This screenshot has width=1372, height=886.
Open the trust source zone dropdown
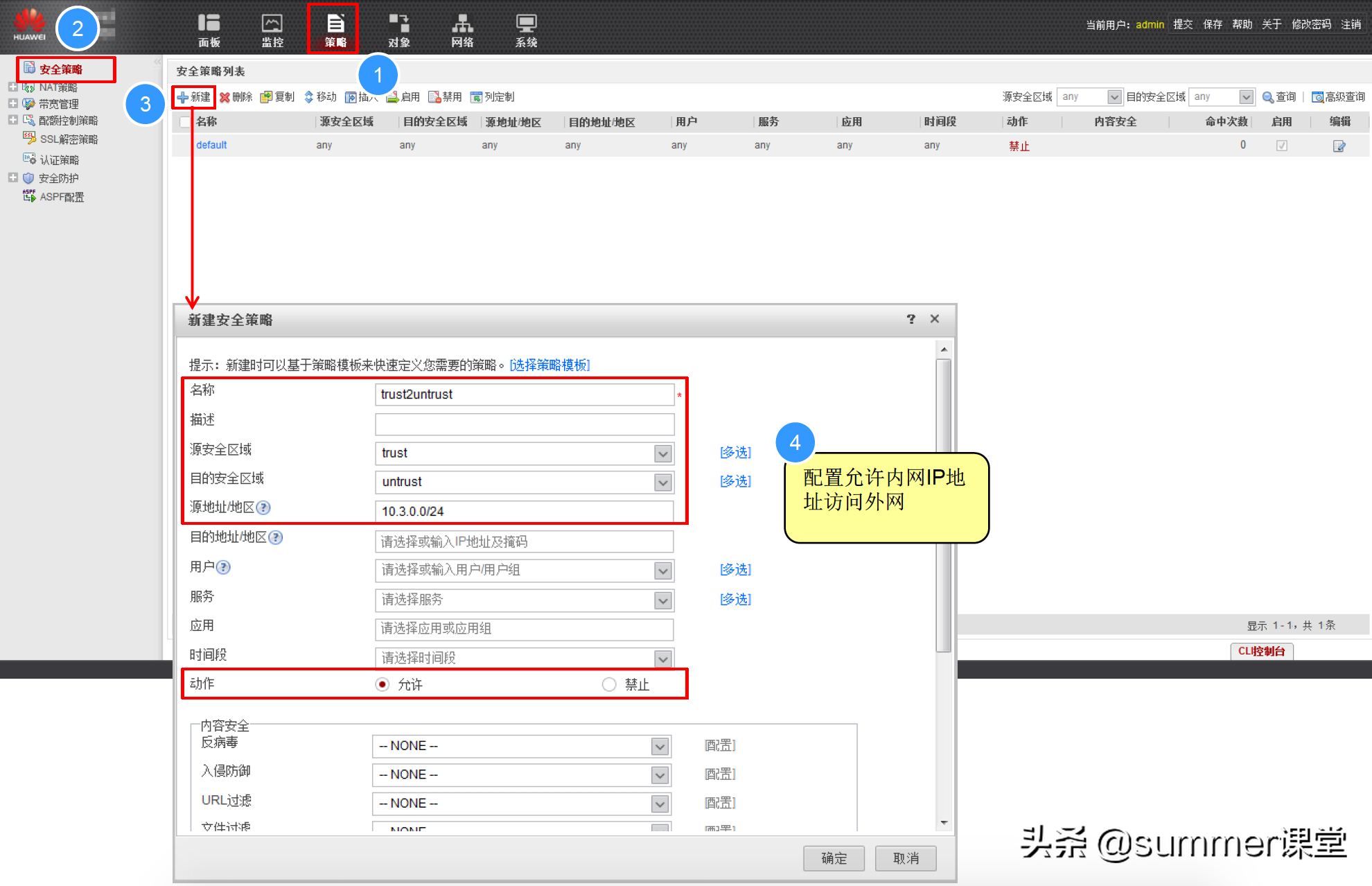pyautogui.click(x=662, y=453)
